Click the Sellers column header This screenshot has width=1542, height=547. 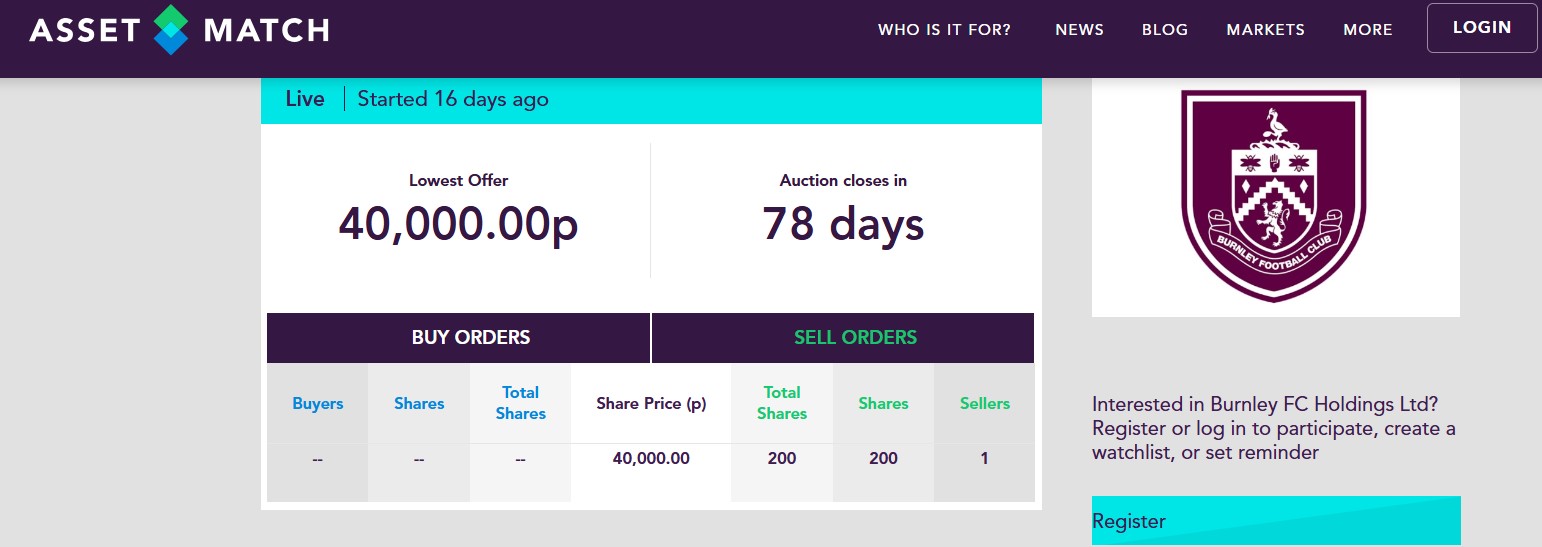click(x=984, y=404)
